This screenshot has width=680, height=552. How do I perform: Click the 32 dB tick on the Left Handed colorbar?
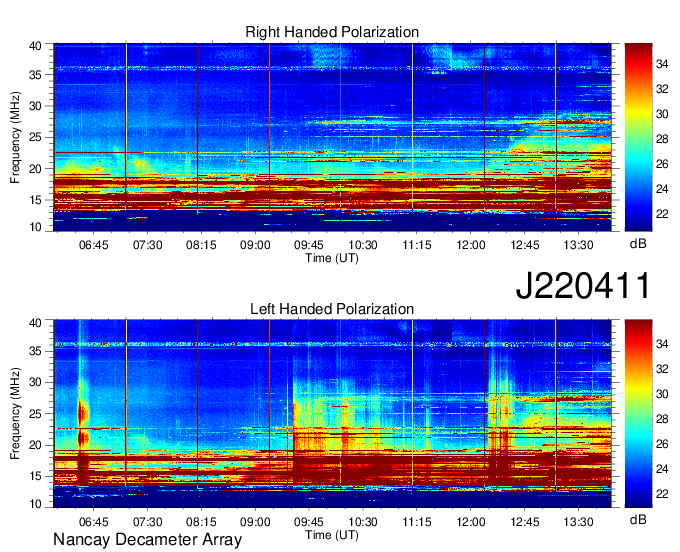(x=662, y=369)
